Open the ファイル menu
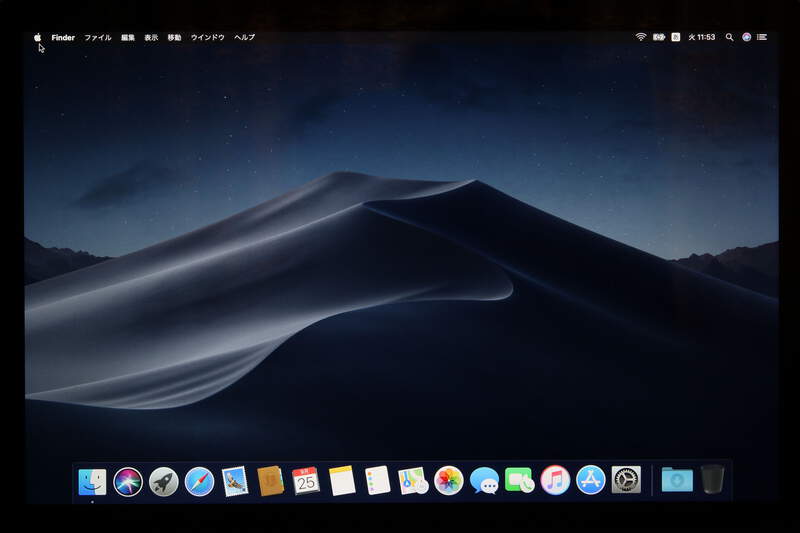 (98, 37)
